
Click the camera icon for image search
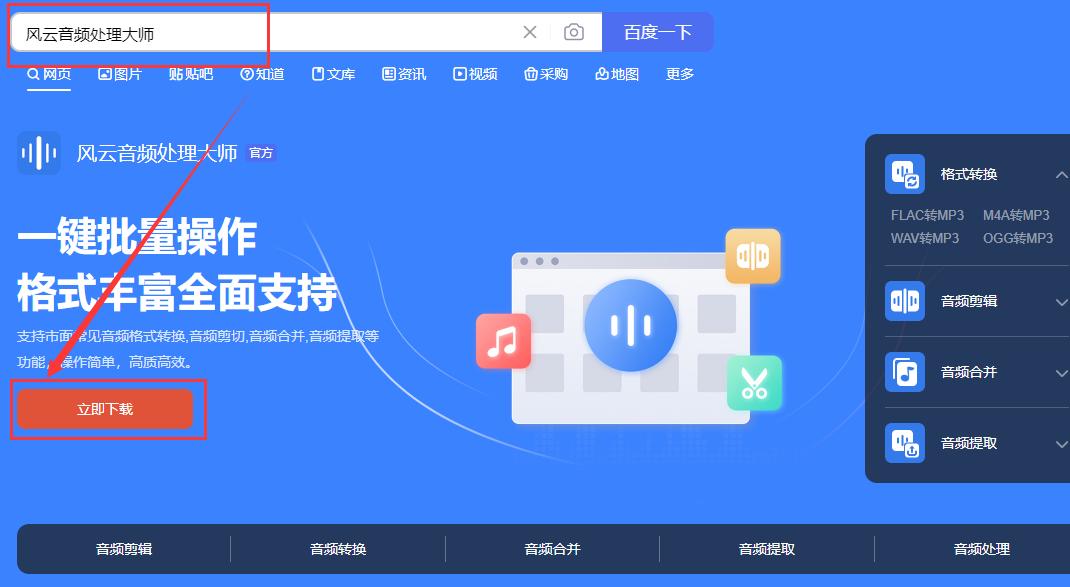tap(574, 31)
